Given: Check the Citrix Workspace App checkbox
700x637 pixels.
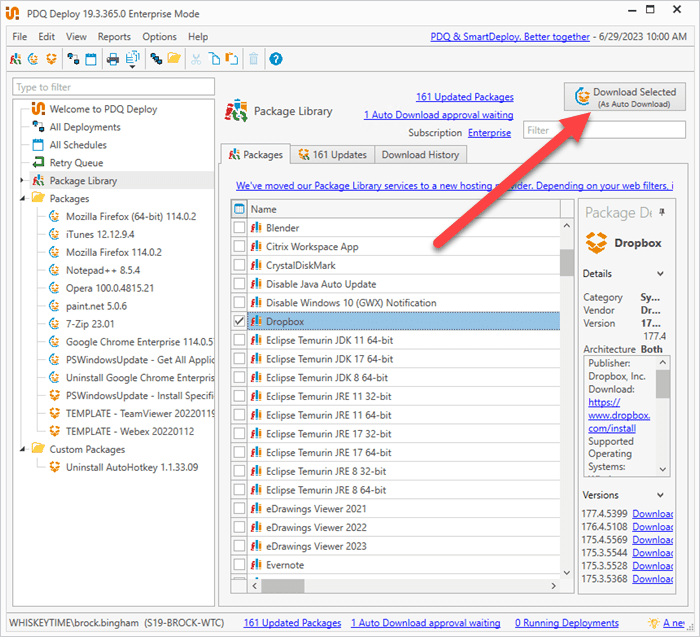Looking at the screenshot, I should tap(239, 246).
